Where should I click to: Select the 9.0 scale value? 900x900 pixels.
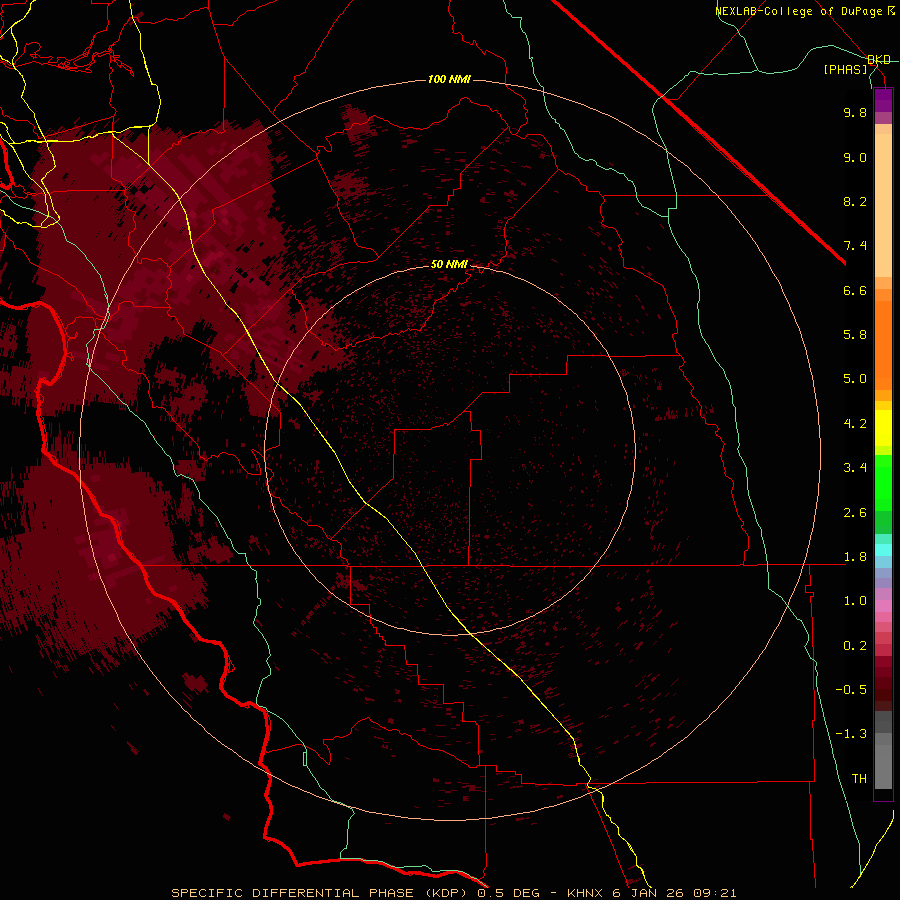(x=855, y=157)
